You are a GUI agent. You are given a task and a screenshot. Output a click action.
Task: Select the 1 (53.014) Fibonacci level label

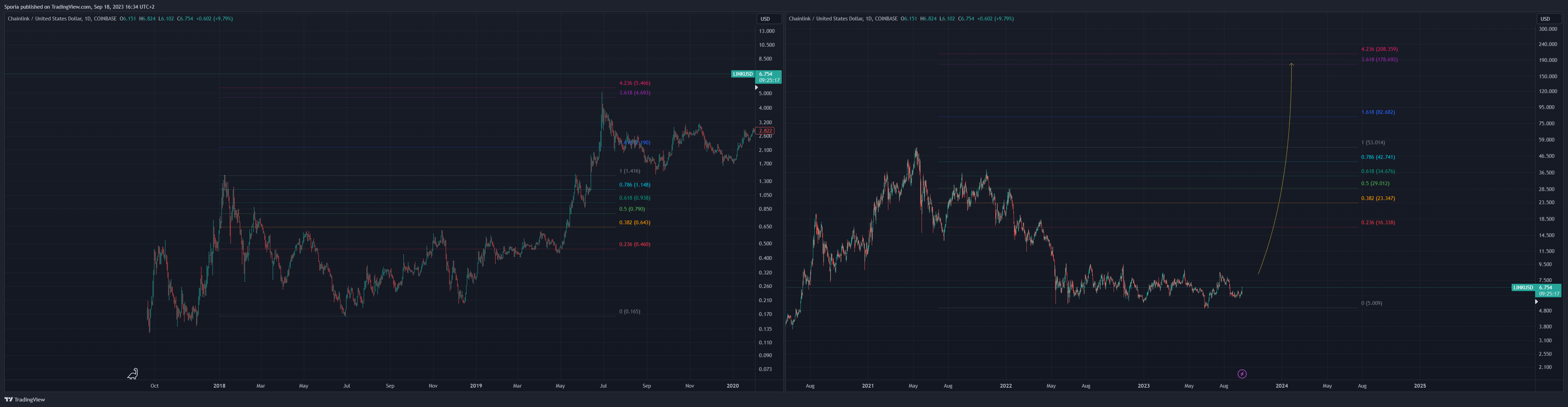(1372, 143)
